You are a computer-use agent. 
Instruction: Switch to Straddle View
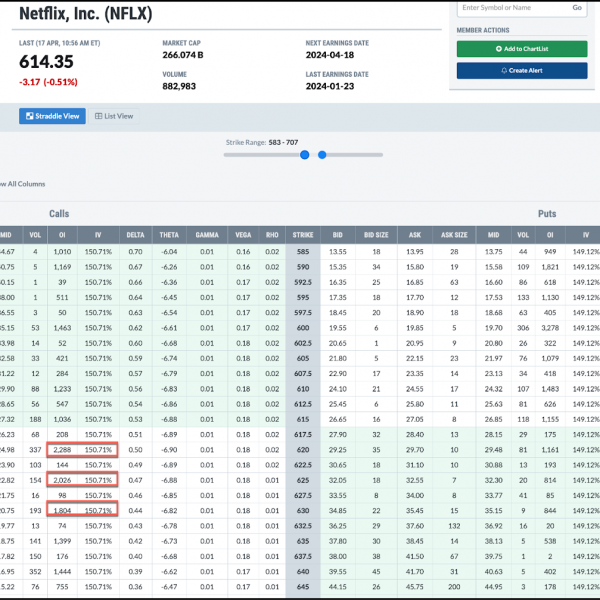coord(52,116)
